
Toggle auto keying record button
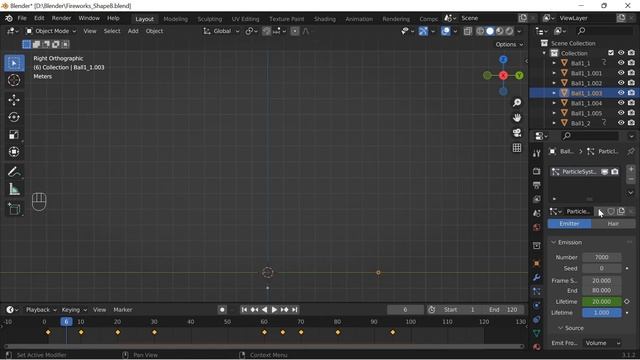coord(222,310)
